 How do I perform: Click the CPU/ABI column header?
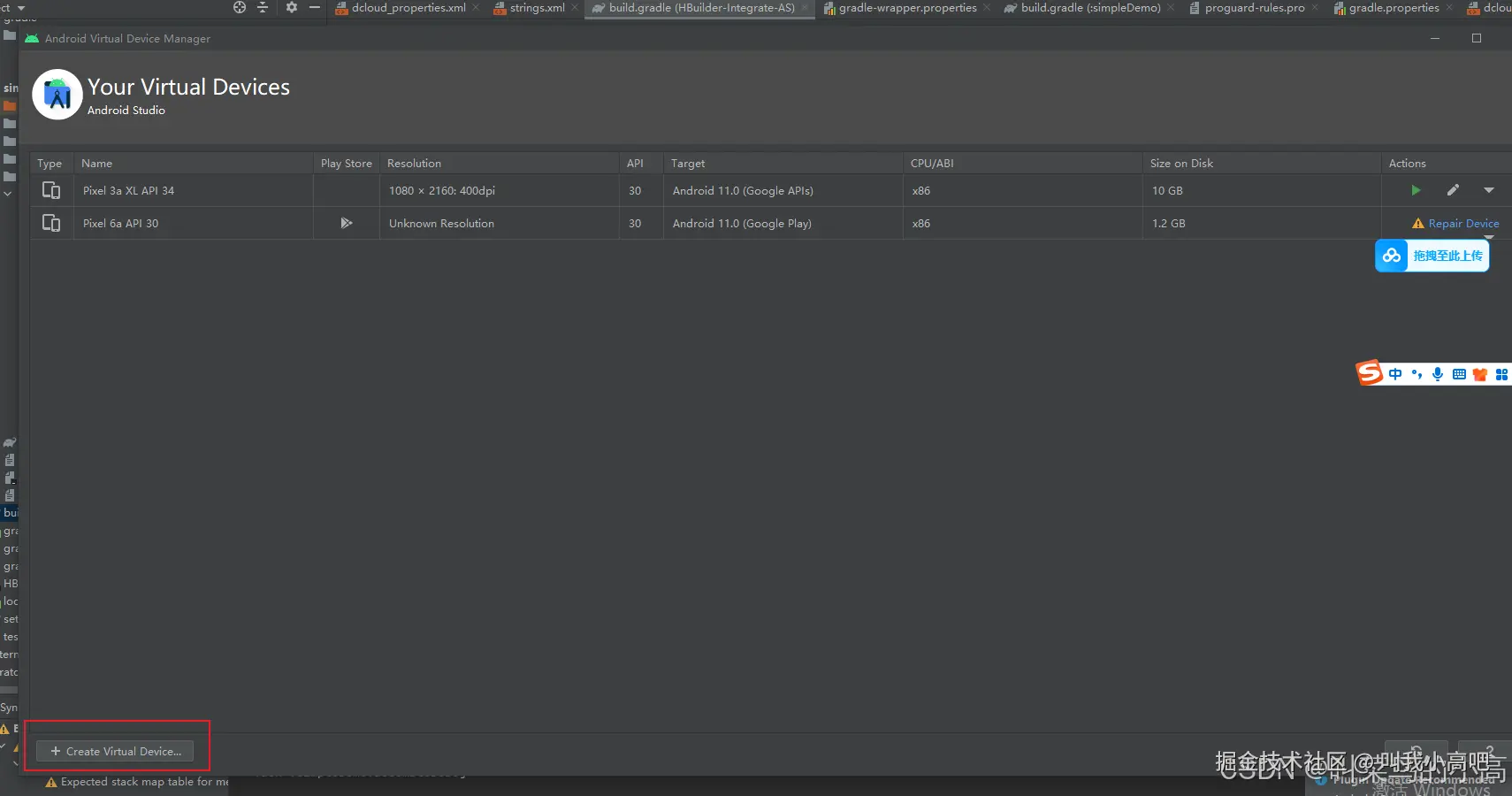(1022, 164)
